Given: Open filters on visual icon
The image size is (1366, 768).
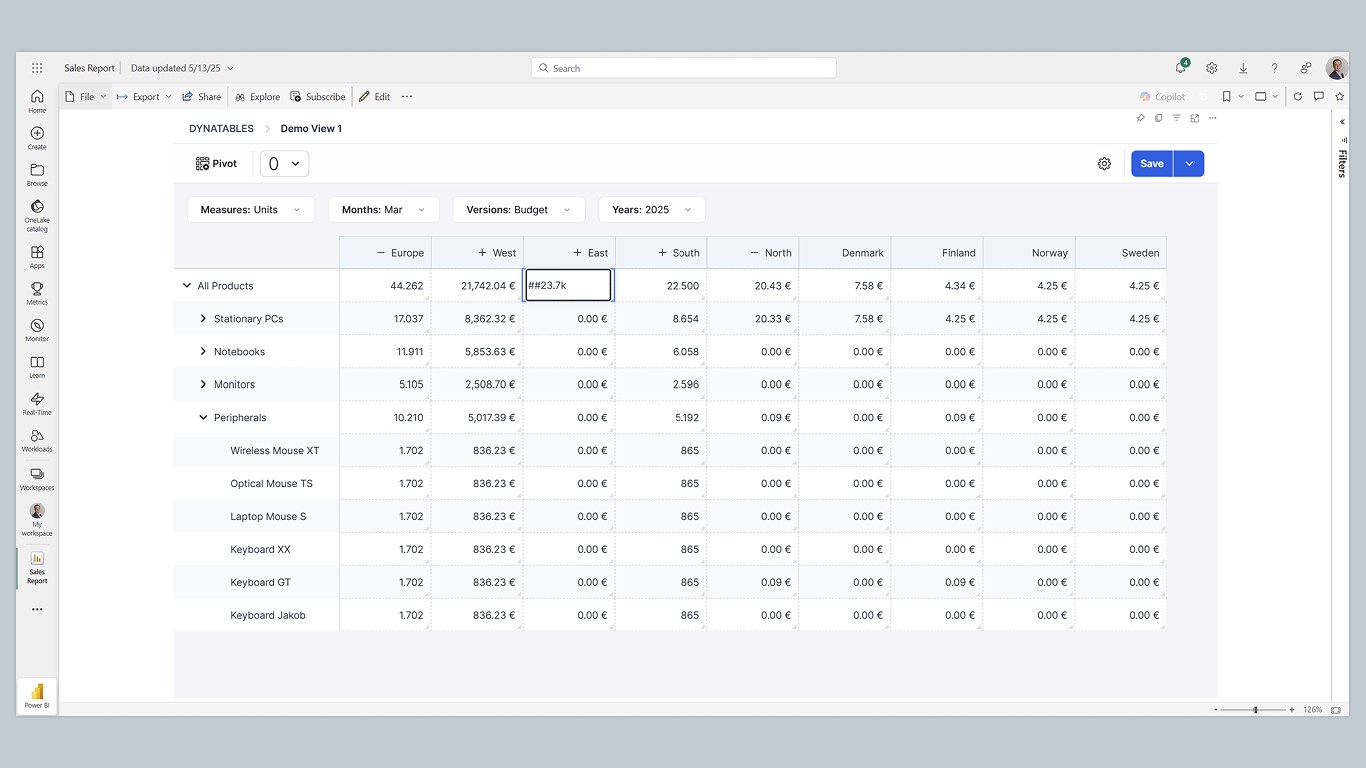Looking at the screenshot, I should click(1177, 118).
